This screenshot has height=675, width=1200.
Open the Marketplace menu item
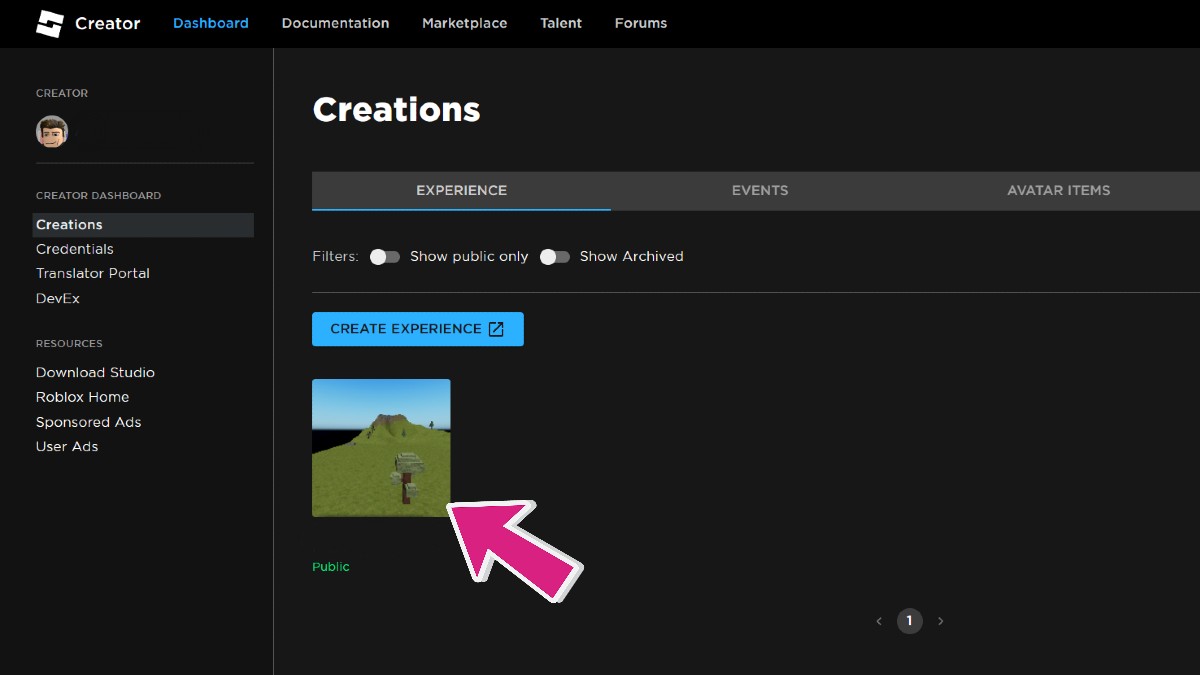tap(464, 23)
